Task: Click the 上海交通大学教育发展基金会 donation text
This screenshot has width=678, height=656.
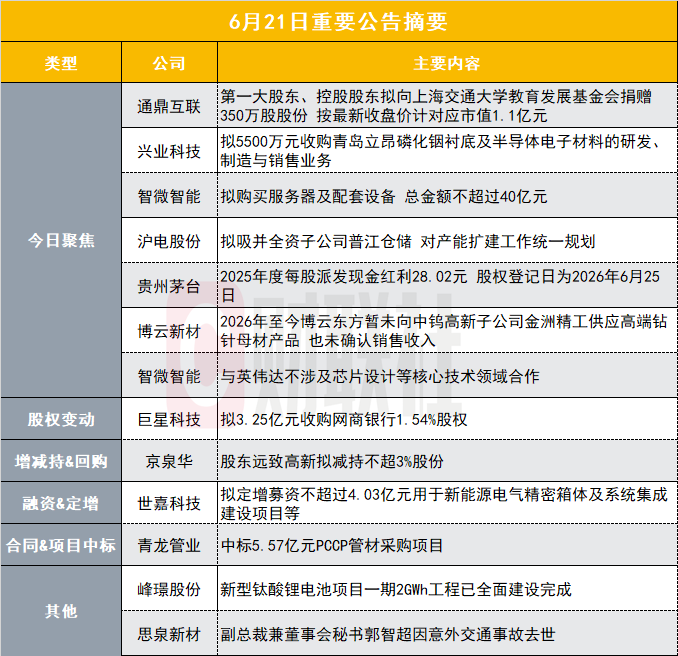Action: (x=436, y=106)
